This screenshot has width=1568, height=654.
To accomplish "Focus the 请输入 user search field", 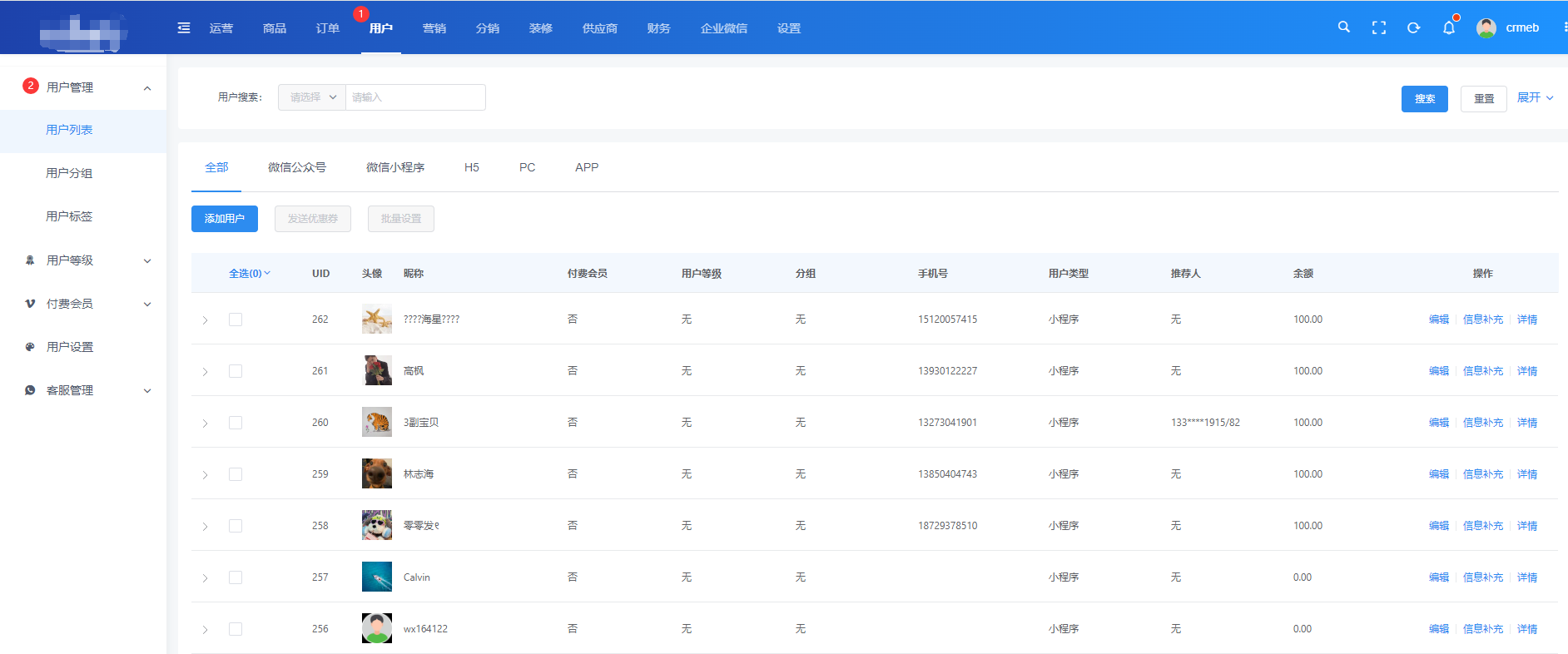I will [x=415, y=97].
